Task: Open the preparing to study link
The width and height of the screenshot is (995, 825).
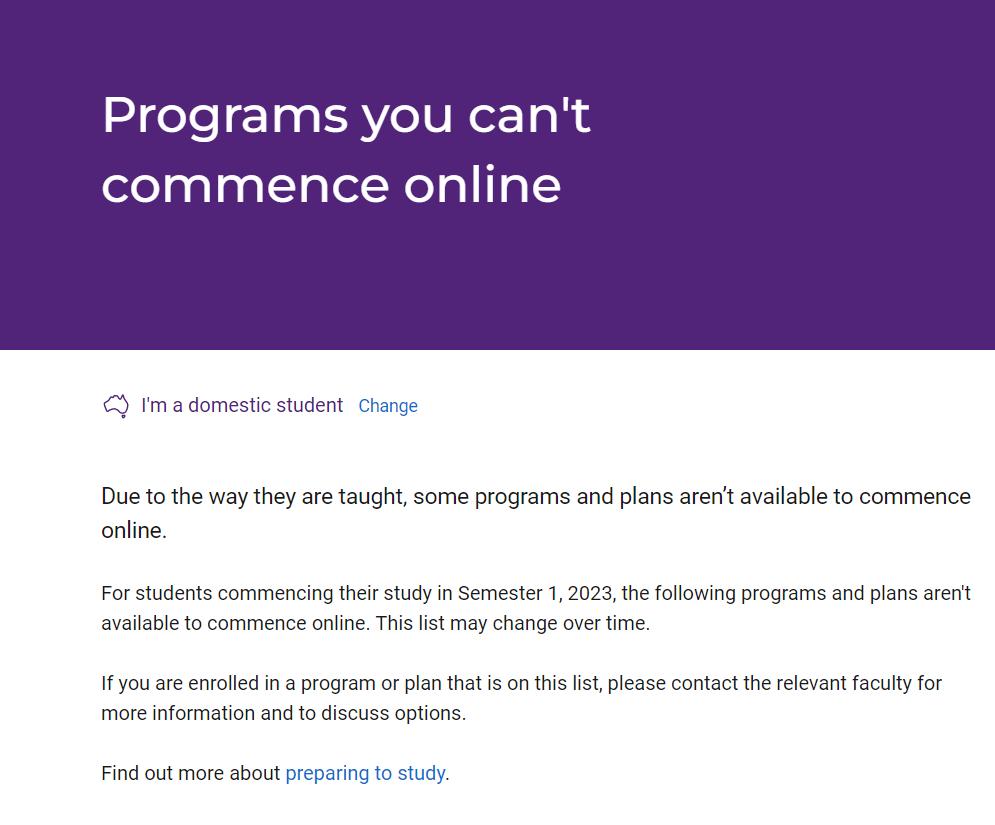Action: (x=365, y=773)
